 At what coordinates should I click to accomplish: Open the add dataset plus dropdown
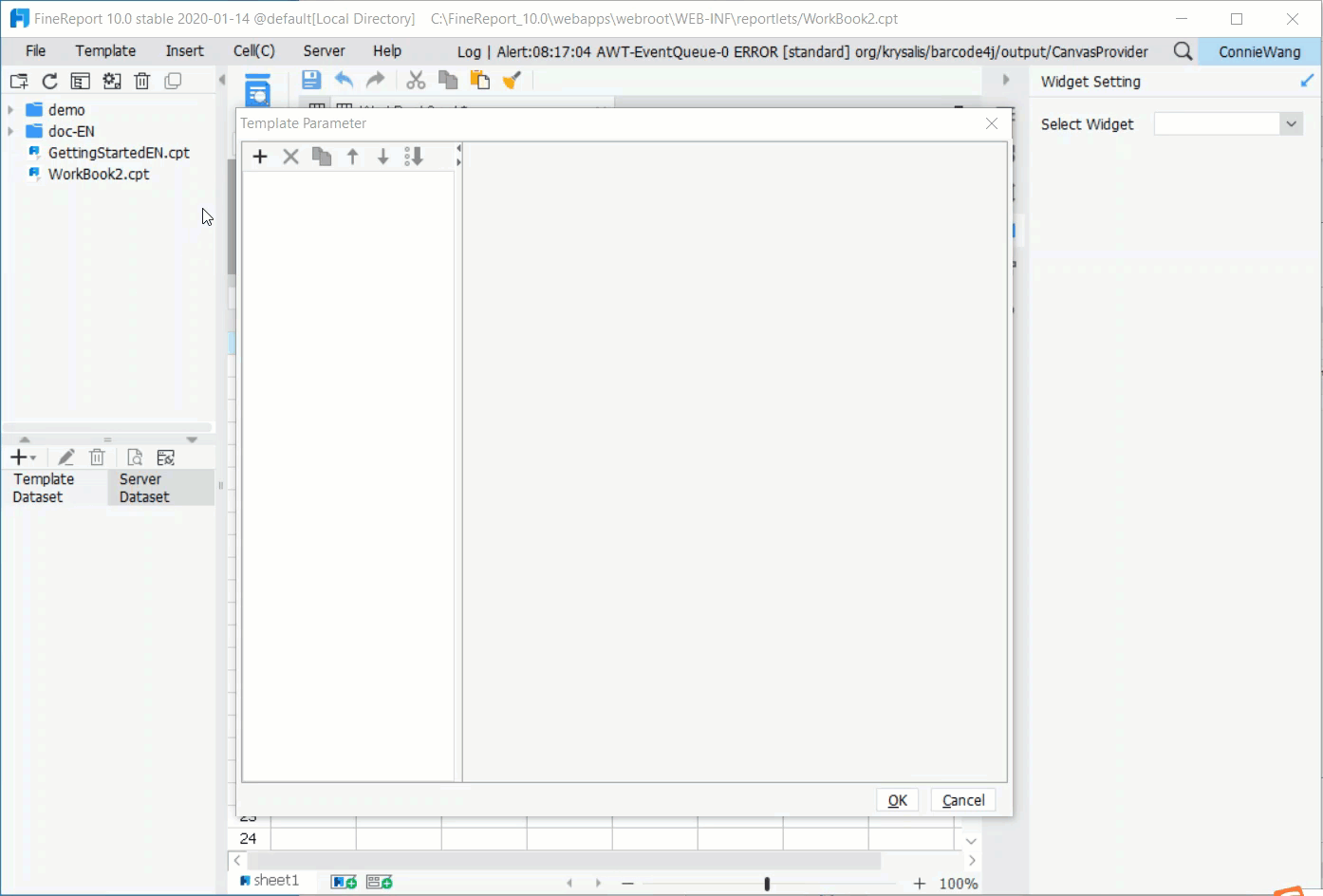click(x=23, y=457)
